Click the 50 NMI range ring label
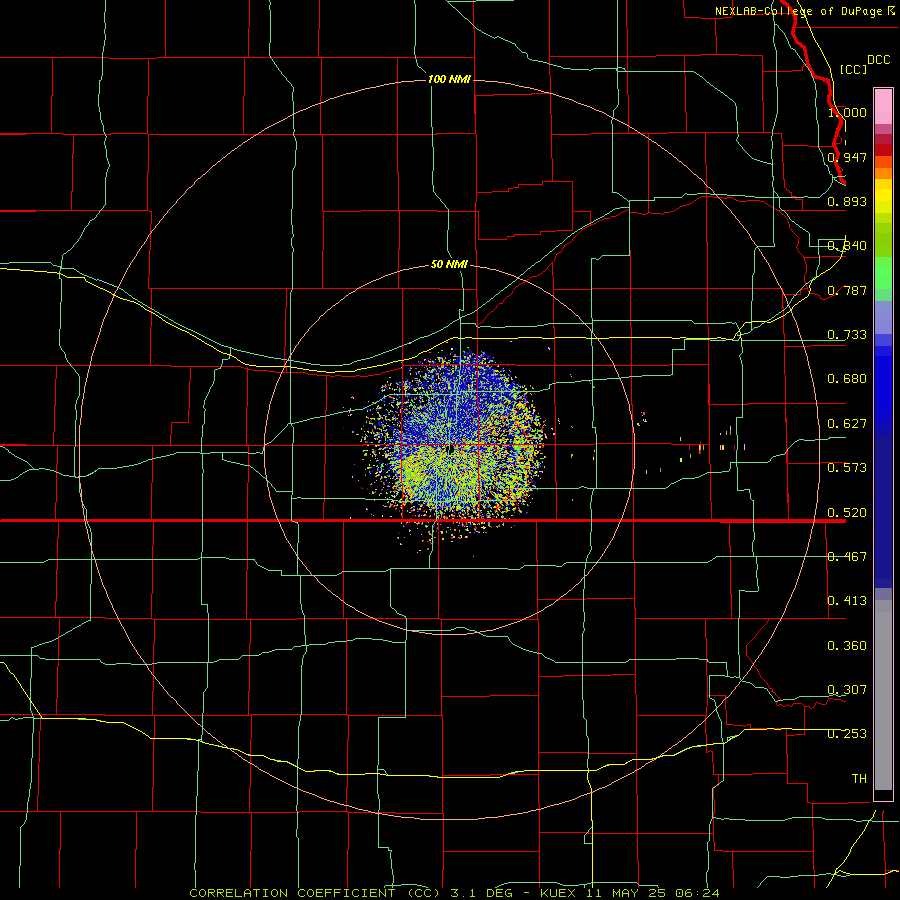This screenshot has width=900, height=900. (449, 264)
